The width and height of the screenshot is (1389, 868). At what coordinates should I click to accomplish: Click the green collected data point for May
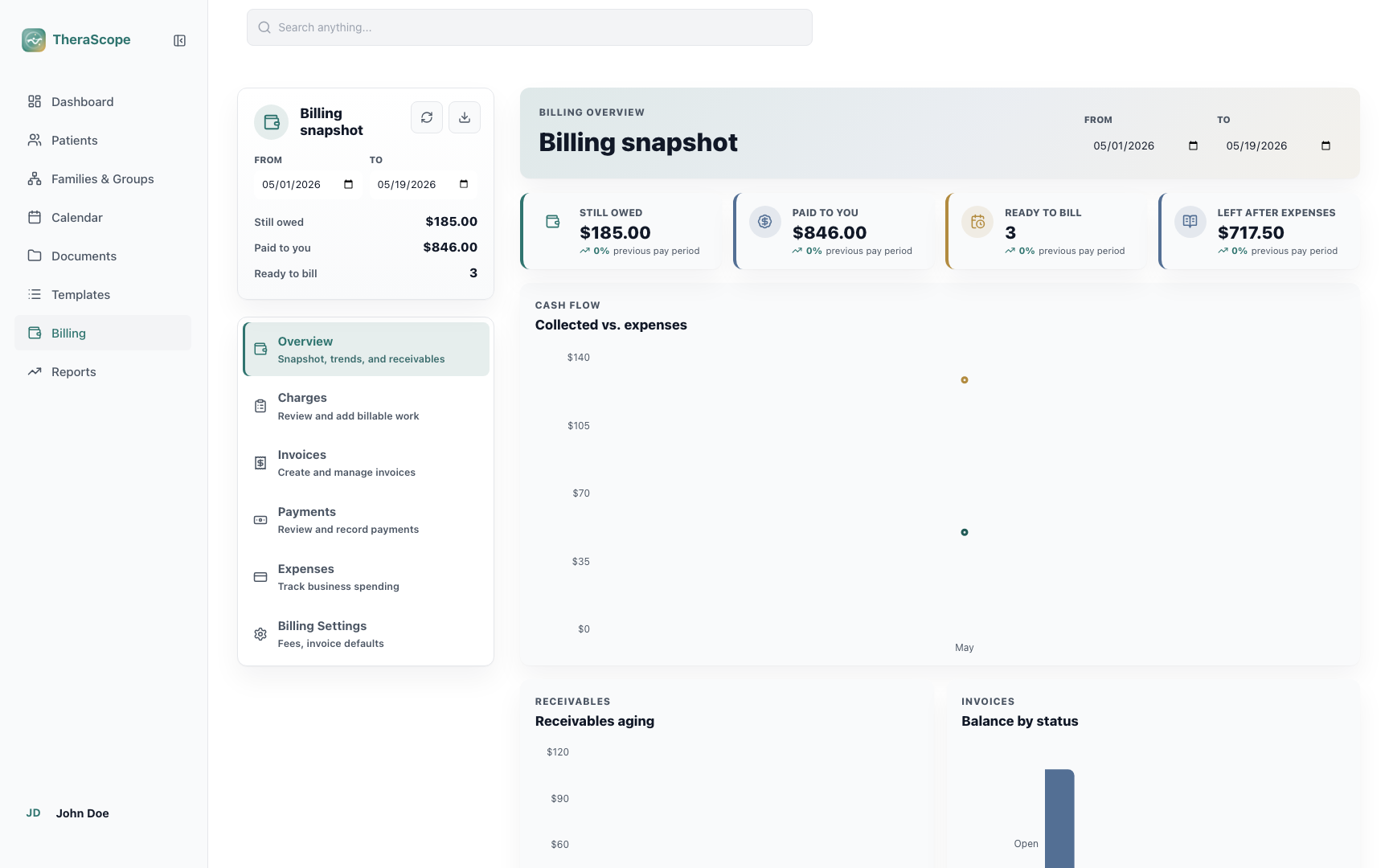click(x=965, y=532)
